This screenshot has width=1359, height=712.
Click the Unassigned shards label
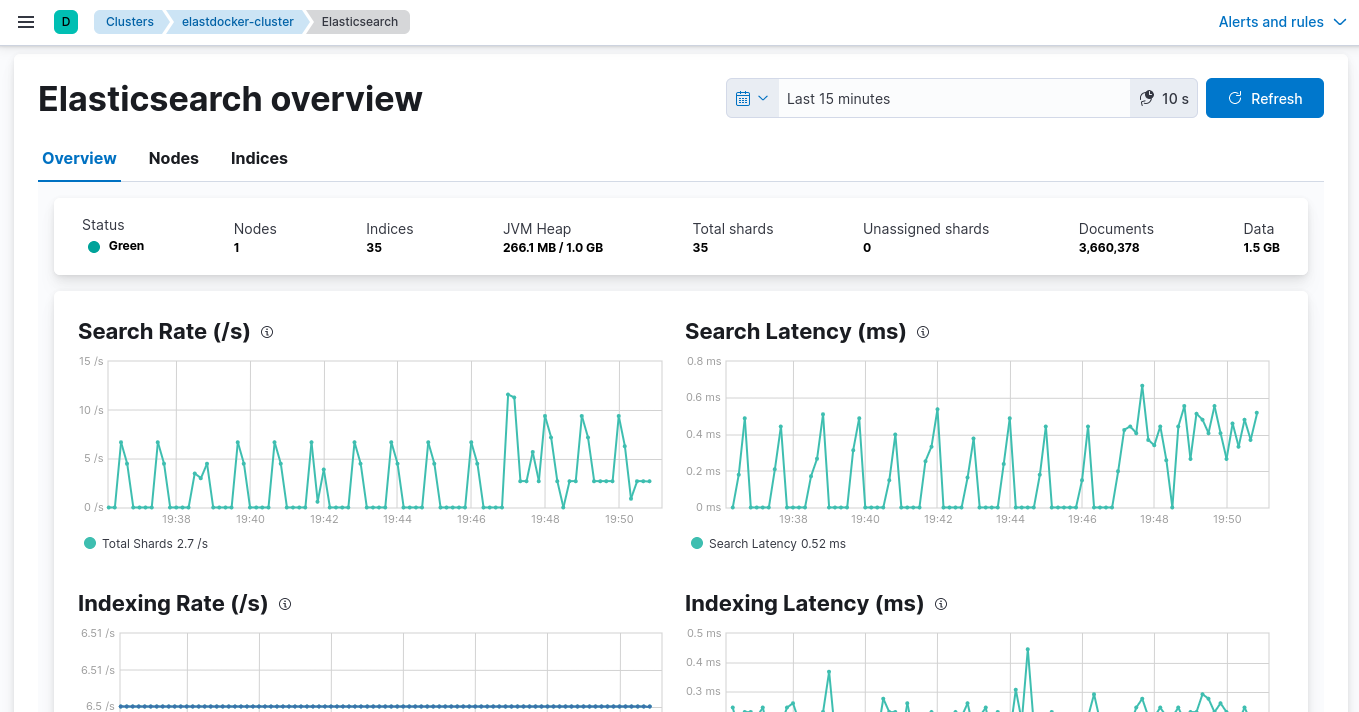point(926,229)
